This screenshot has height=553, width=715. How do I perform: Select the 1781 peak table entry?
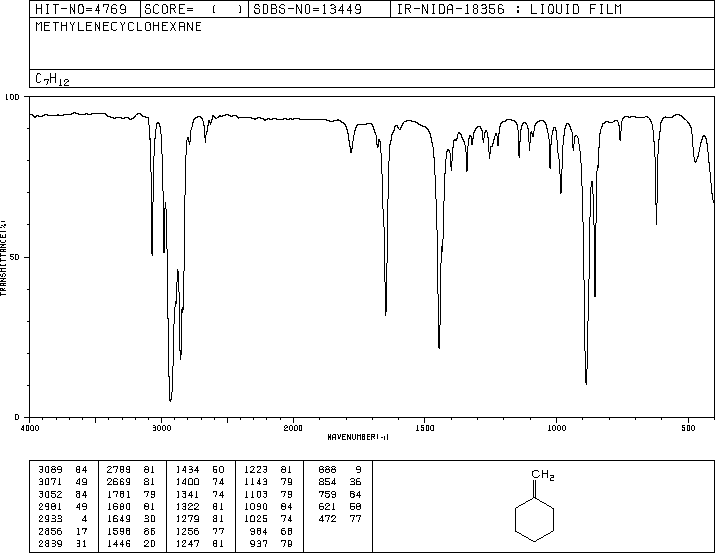[x=131, y=494]
